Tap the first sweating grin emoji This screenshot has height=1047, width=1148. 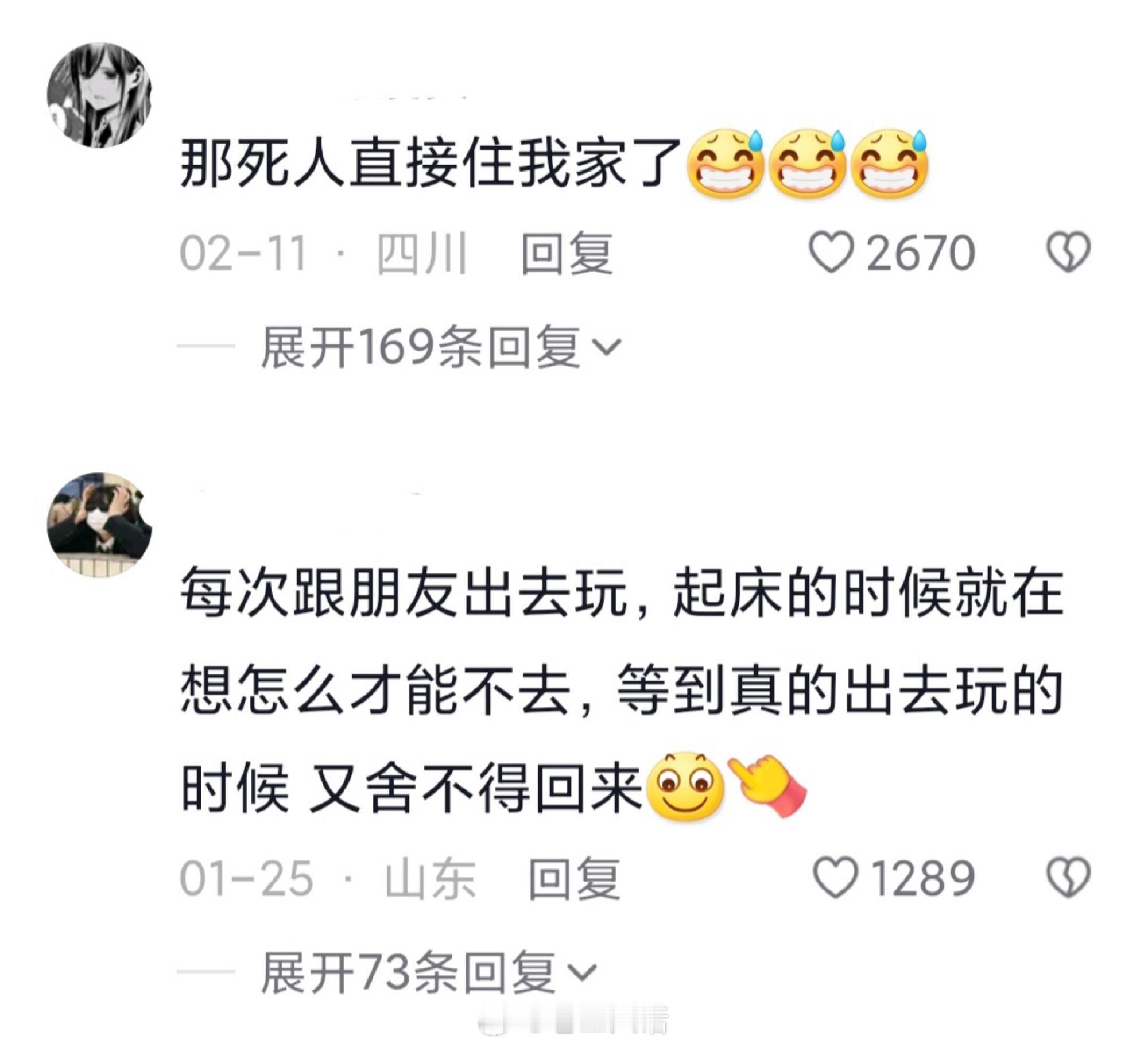726,164
